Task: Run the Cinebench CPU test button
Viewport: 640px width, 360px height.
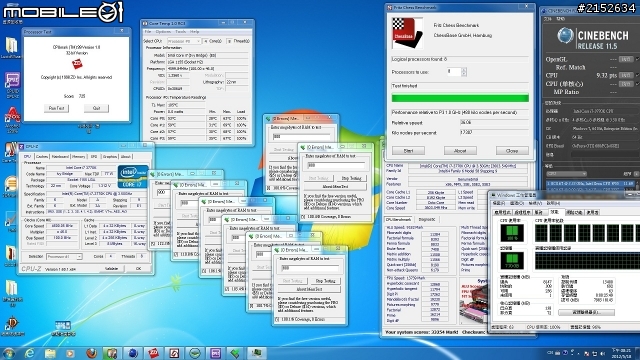Action: 626,76
